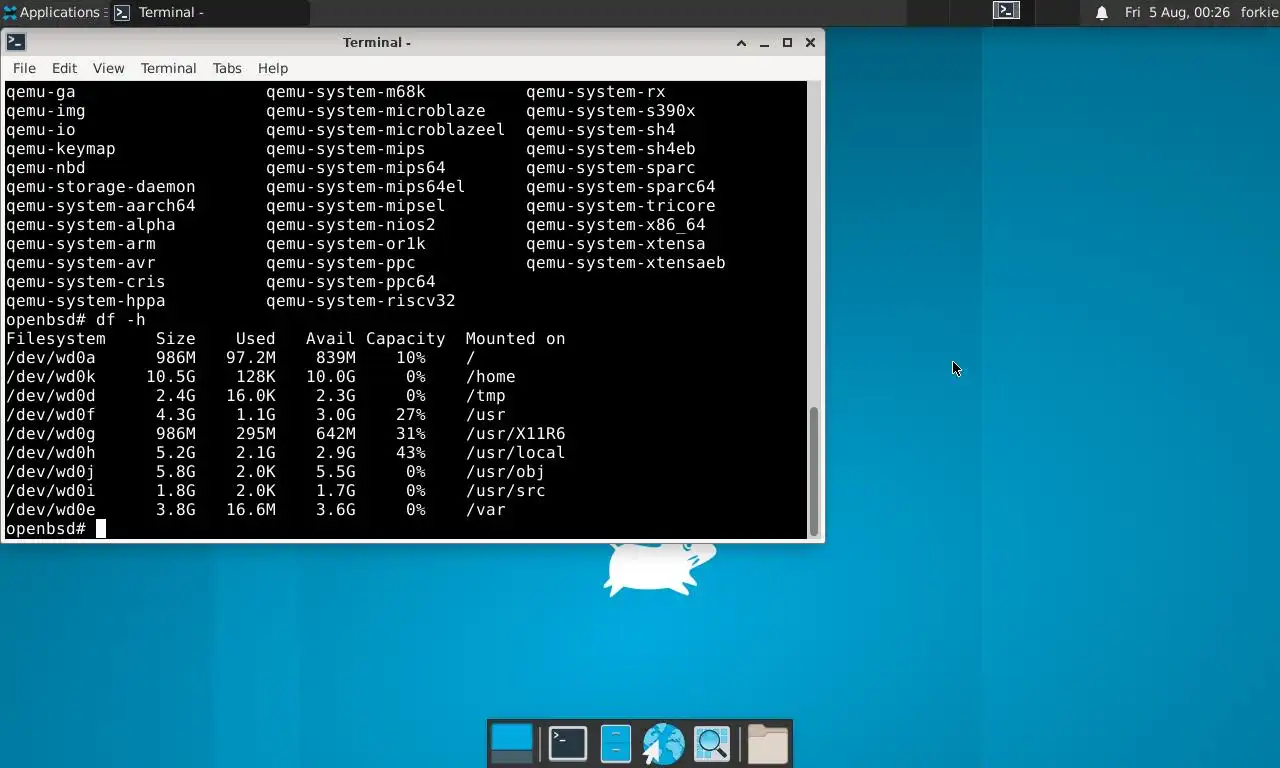Click the terminal vertical scrollbar thumb
This screenshot has width=1280, height=768.
pos(814,470)
